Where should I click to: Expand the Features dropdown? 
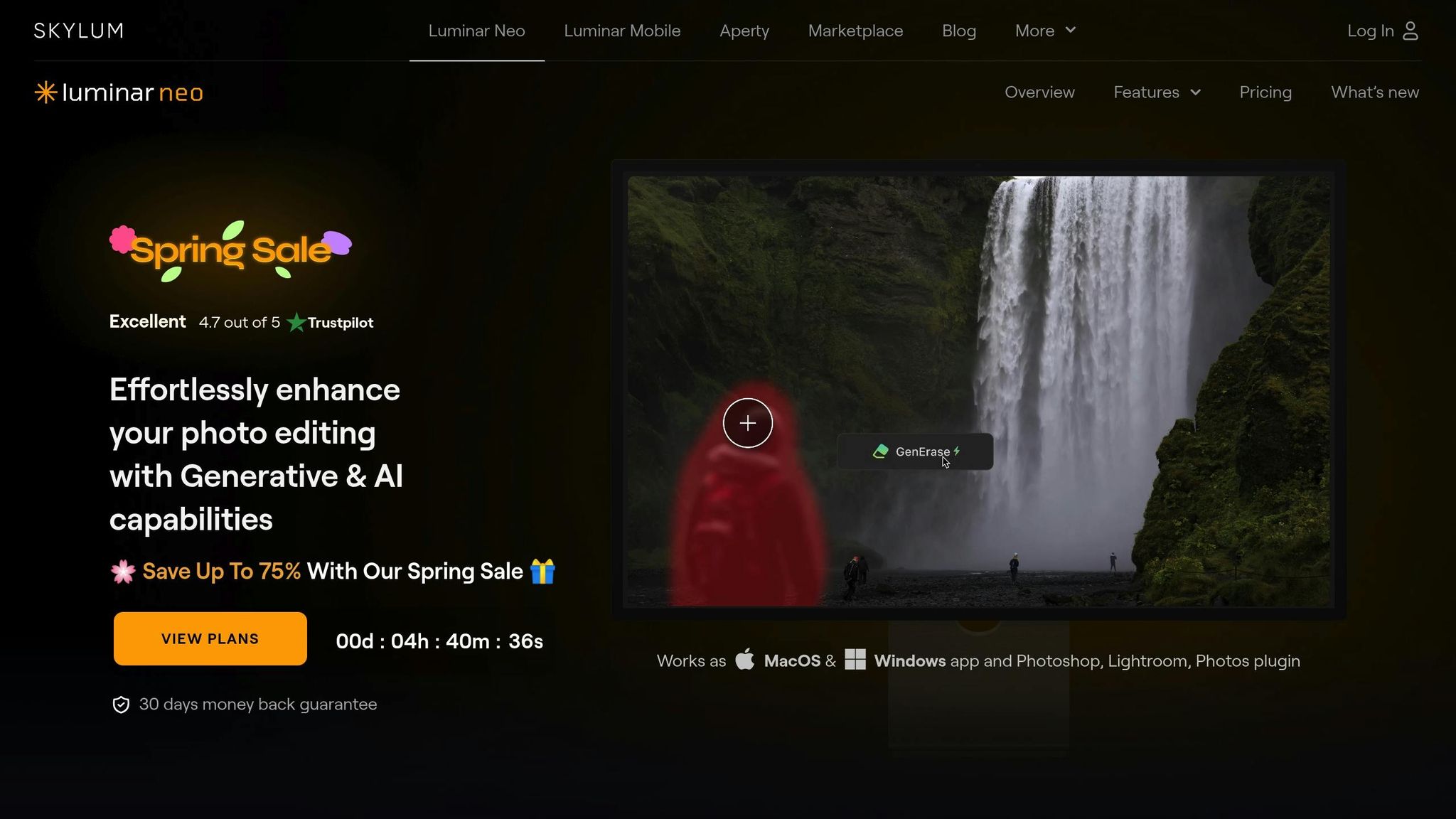(1157, 92)
